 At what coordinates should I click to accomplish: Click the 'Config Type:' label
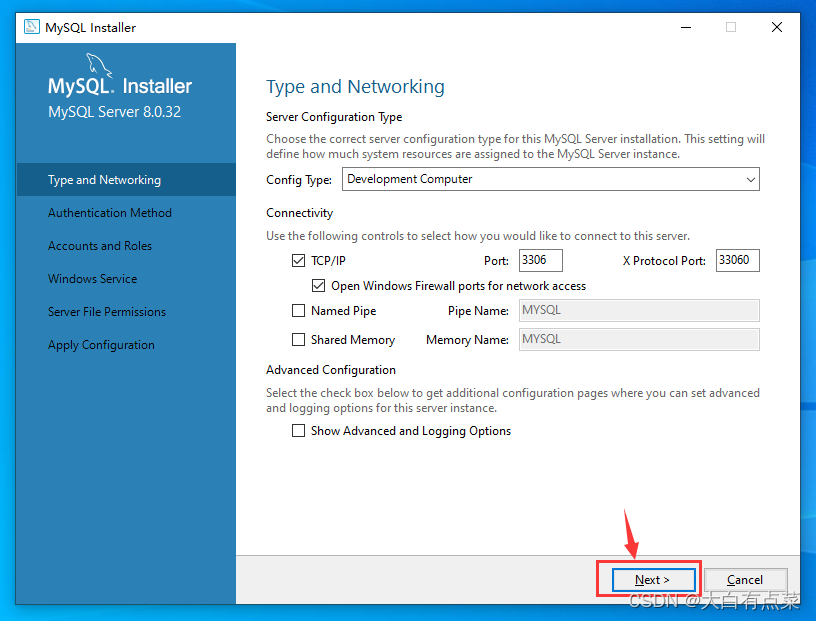pos(299,180)
